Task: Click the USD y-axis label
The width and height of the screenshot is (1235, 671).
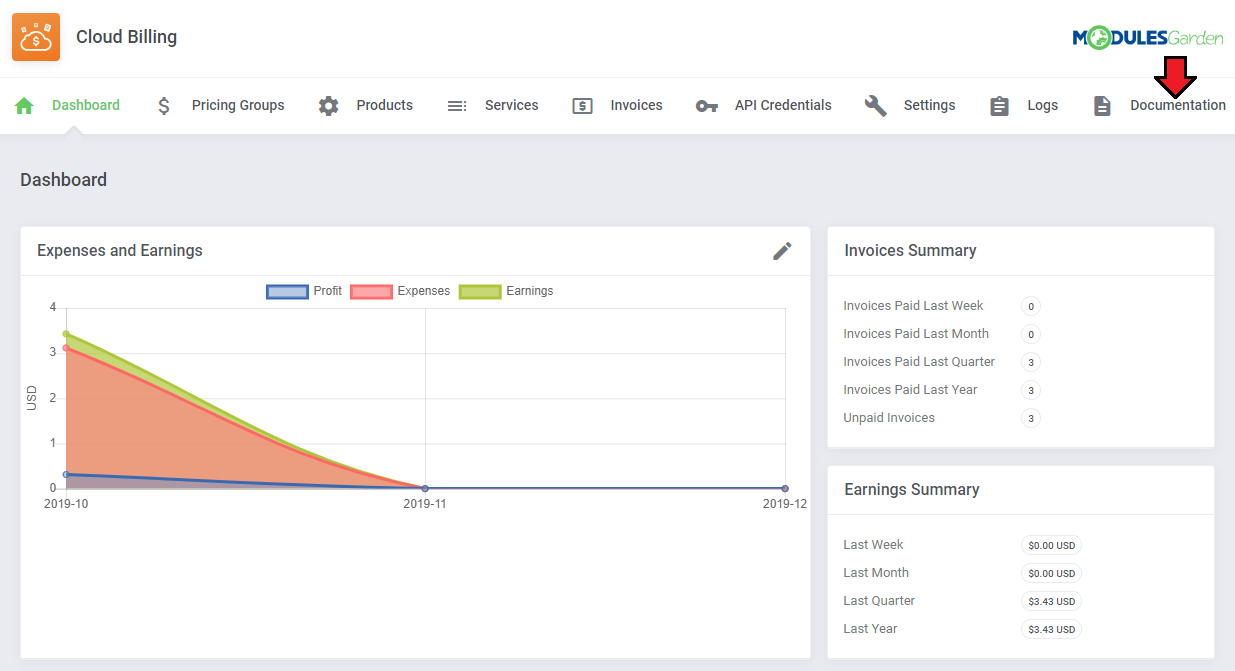Action: [32, 398]
